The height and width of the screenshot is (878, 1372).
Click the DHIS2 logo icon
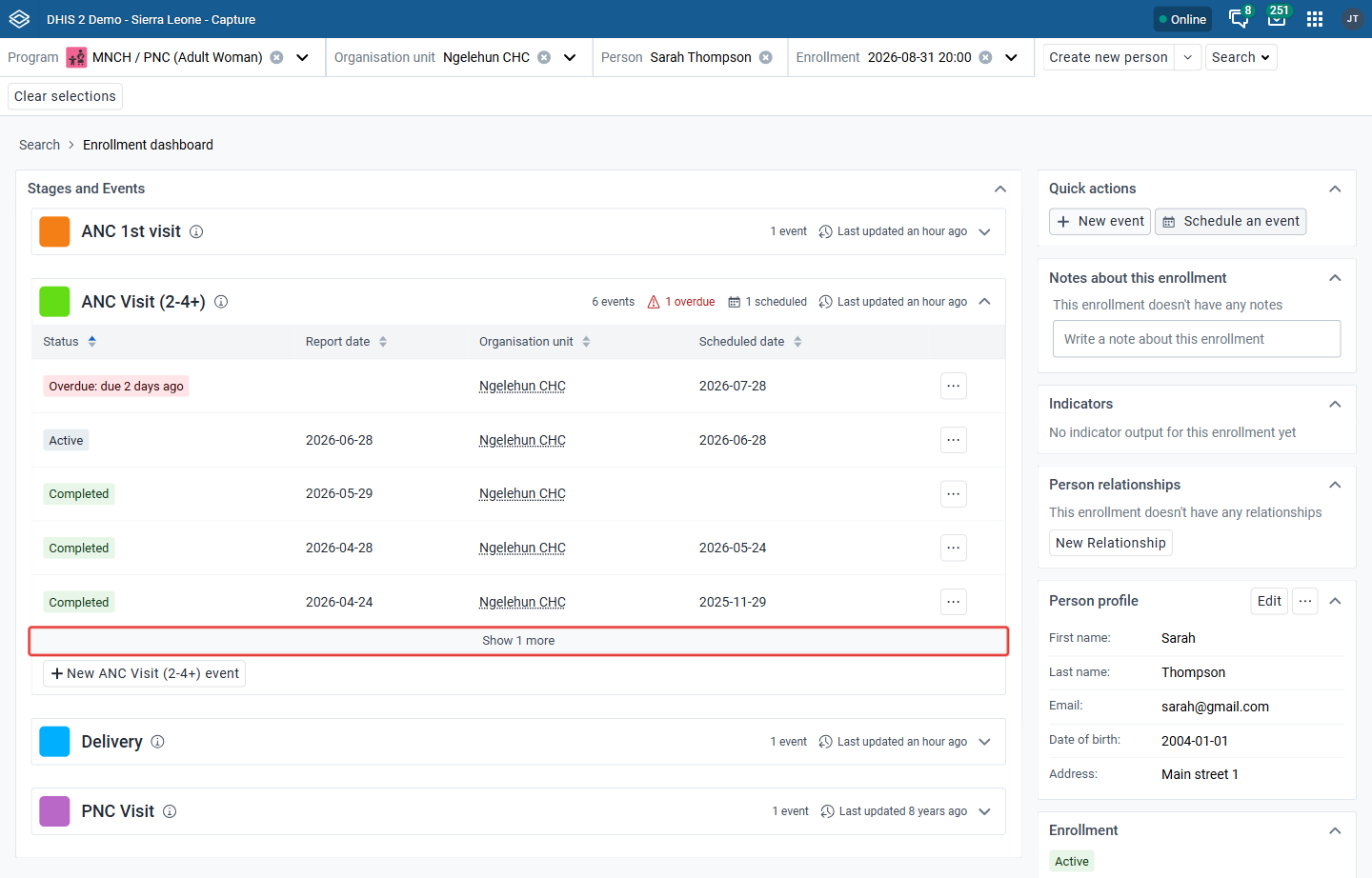click(x=20, y=19)
